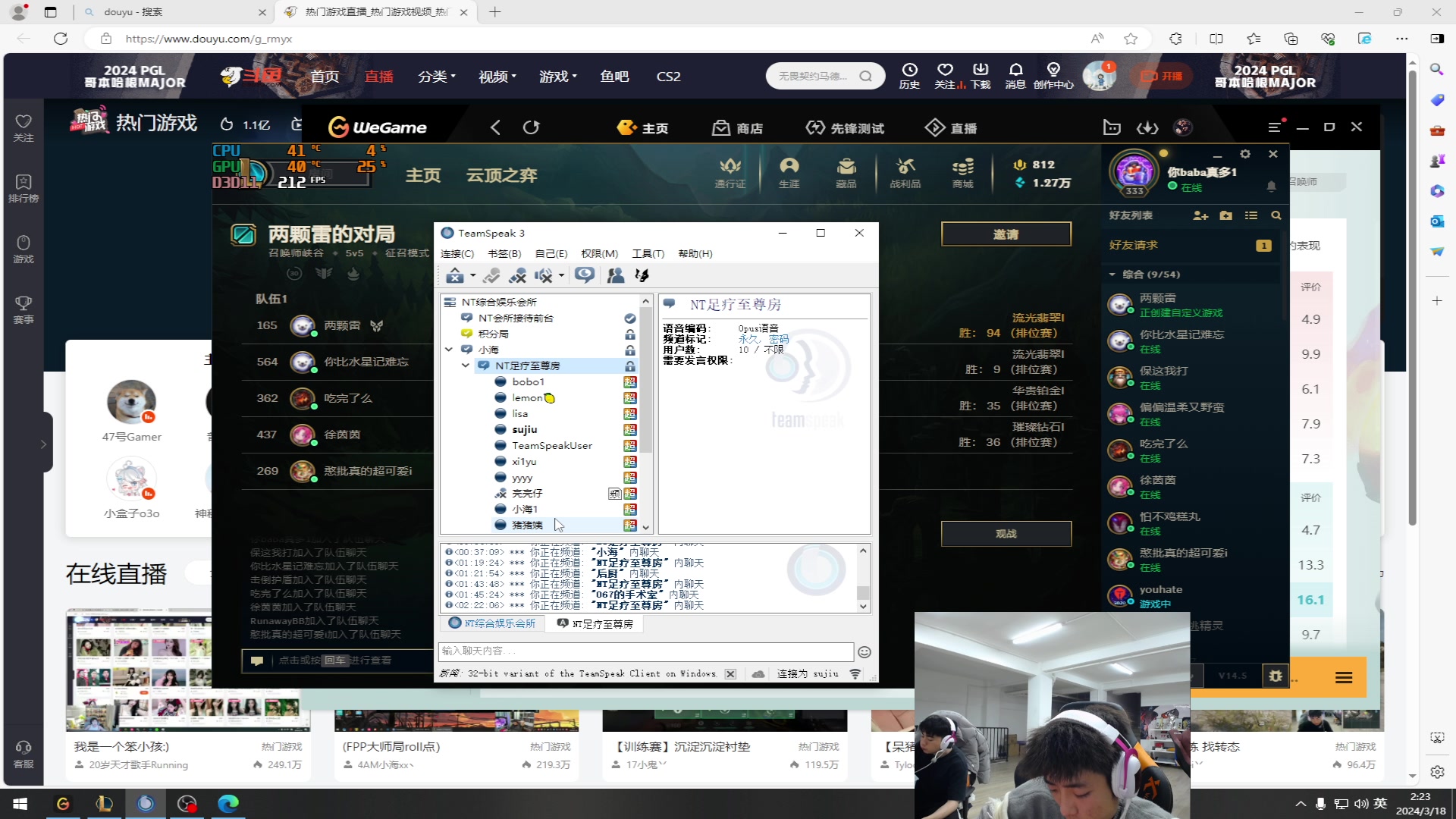Open Microsoft Edge from the taskbar
The height and width of the screenshot is (819, 1456).
pos(228,803)
